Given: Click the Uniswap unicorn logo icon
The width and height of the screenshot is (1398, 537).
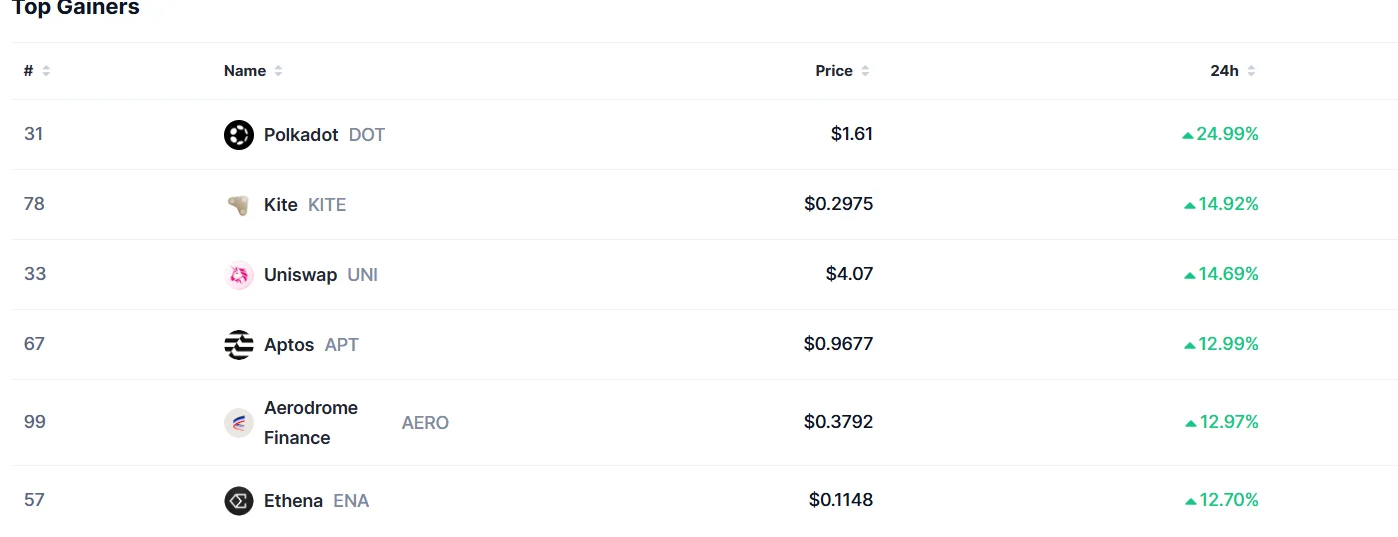Looking at the screenshot, I should [239, 275].
